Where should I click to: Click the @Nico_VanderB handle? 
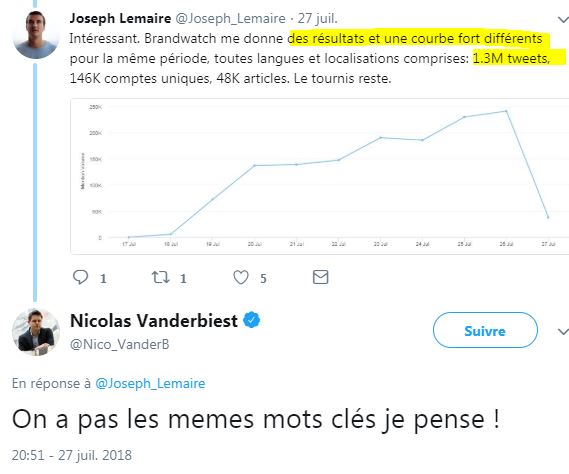point(120,344)
